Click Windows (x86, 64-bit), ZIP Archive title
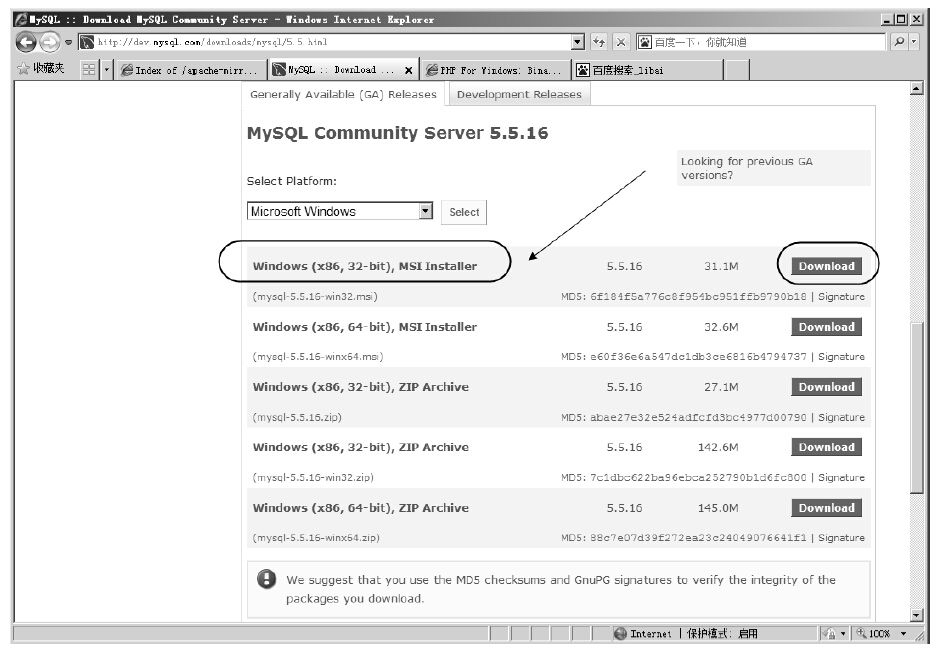The width and height of the screenshot is (940, 652). 360,508
